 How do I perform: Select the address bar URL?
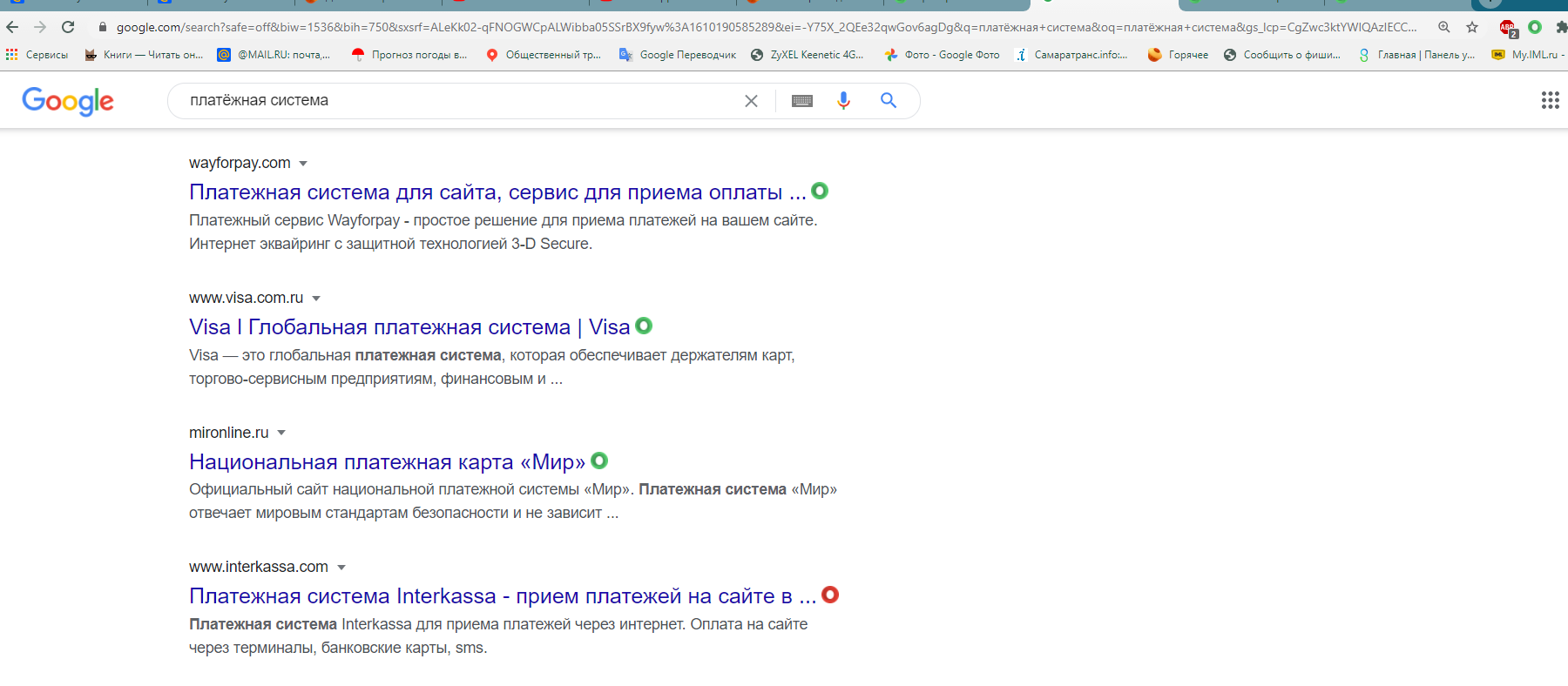(767, 27)
